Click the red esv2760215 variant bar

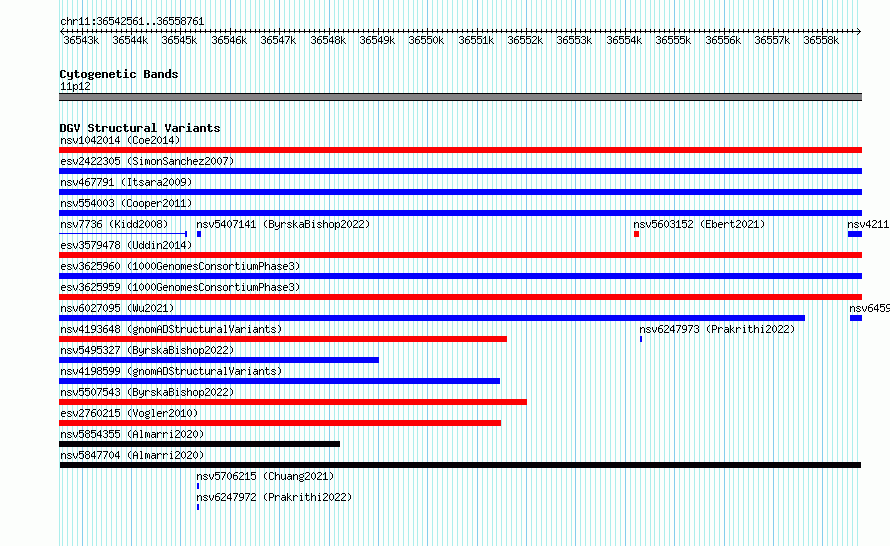coord(280,423)
